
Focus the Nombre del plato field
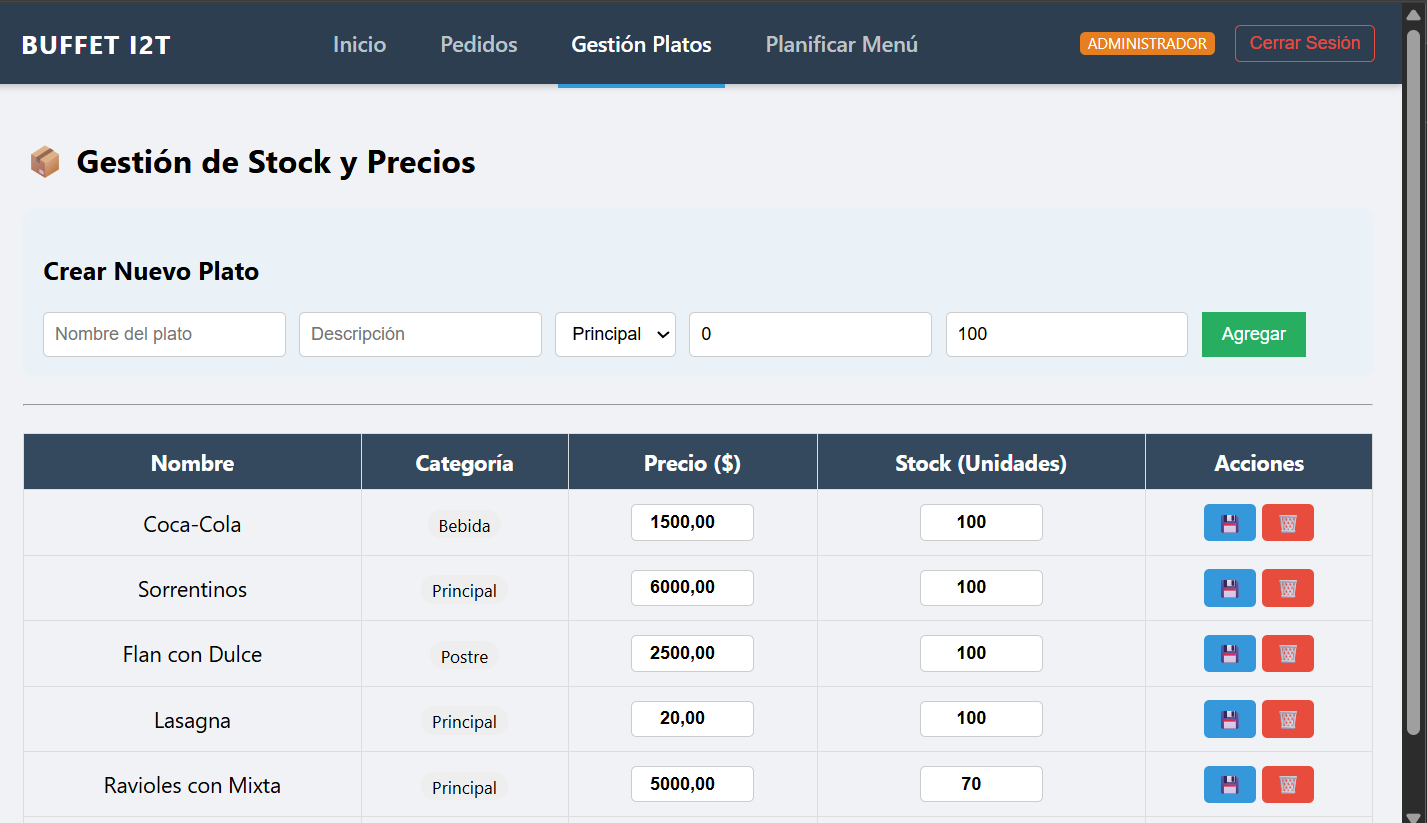coord(164,334)
